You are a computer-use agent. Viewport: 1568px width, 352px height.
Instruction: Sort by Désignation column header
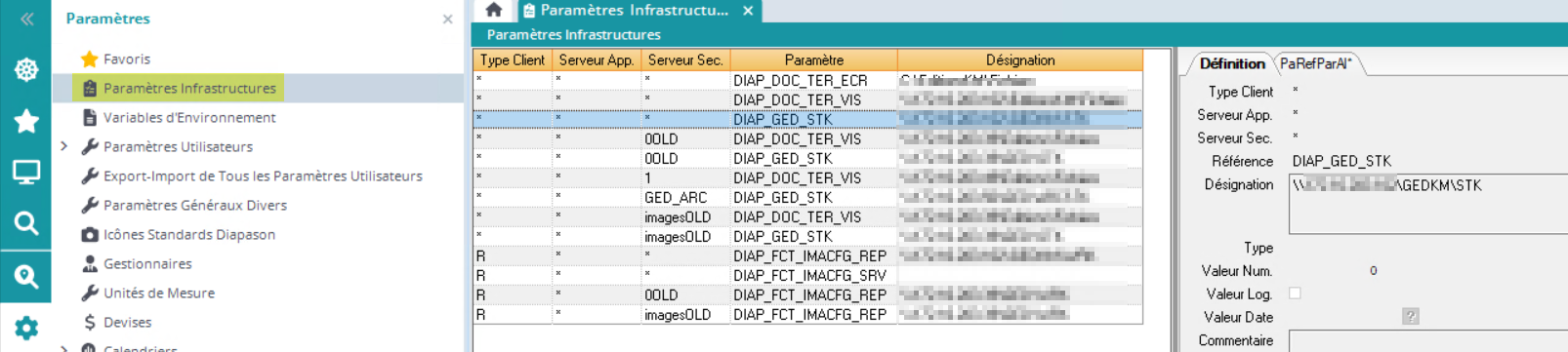(x=1020, y=59)
